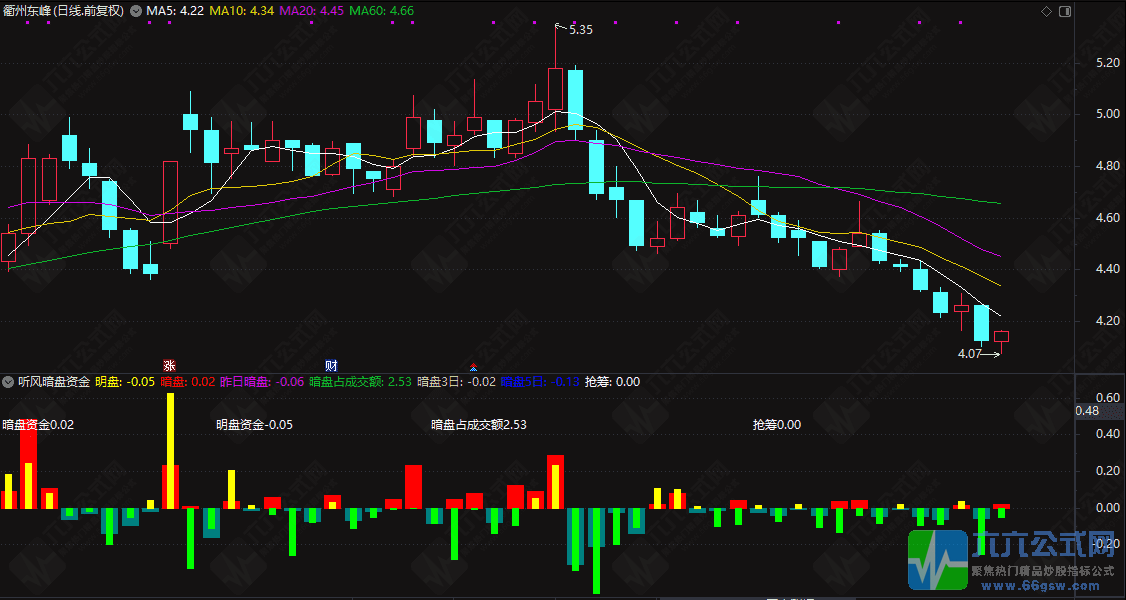Click the 暗盘占成交额2.53 chart annotation
Screen dimensions: 1126x600
pyautogui.click(x=479, y=424)
